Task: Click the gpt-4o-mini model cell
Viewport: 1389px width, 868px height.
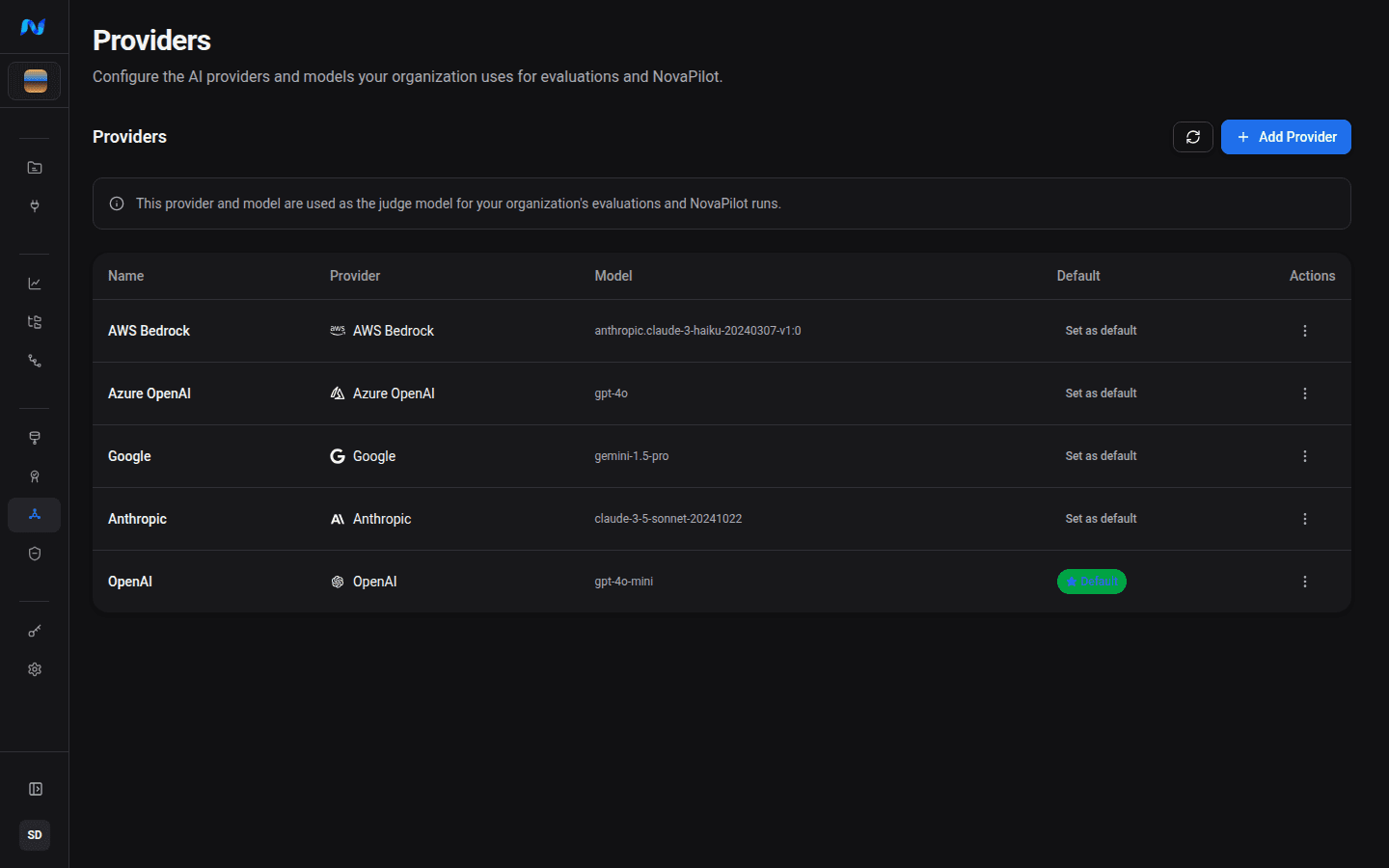Action: (x=623, y=582)
